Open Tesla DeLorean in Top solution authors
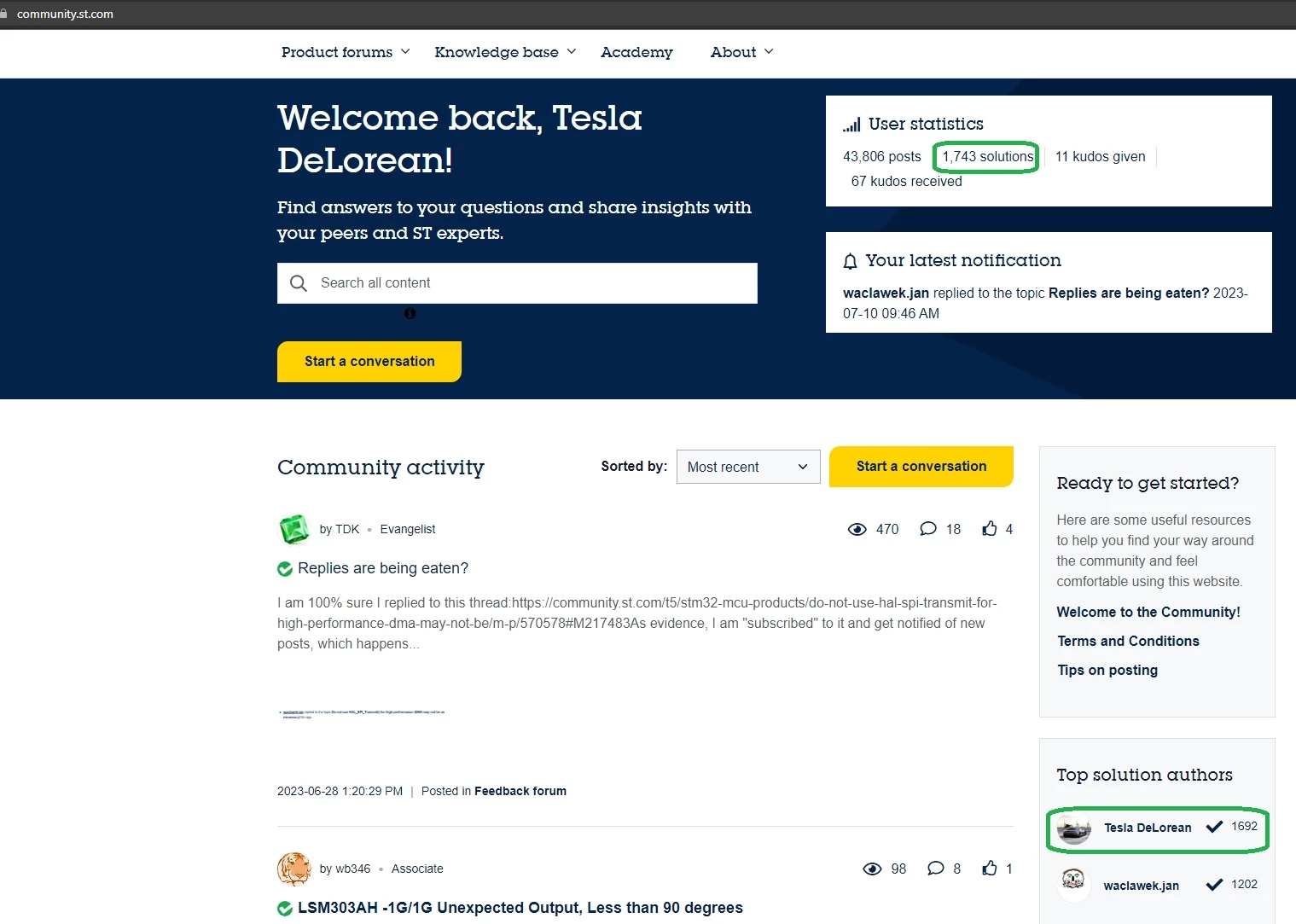1296x924 pixels. tap(1148, 828)
